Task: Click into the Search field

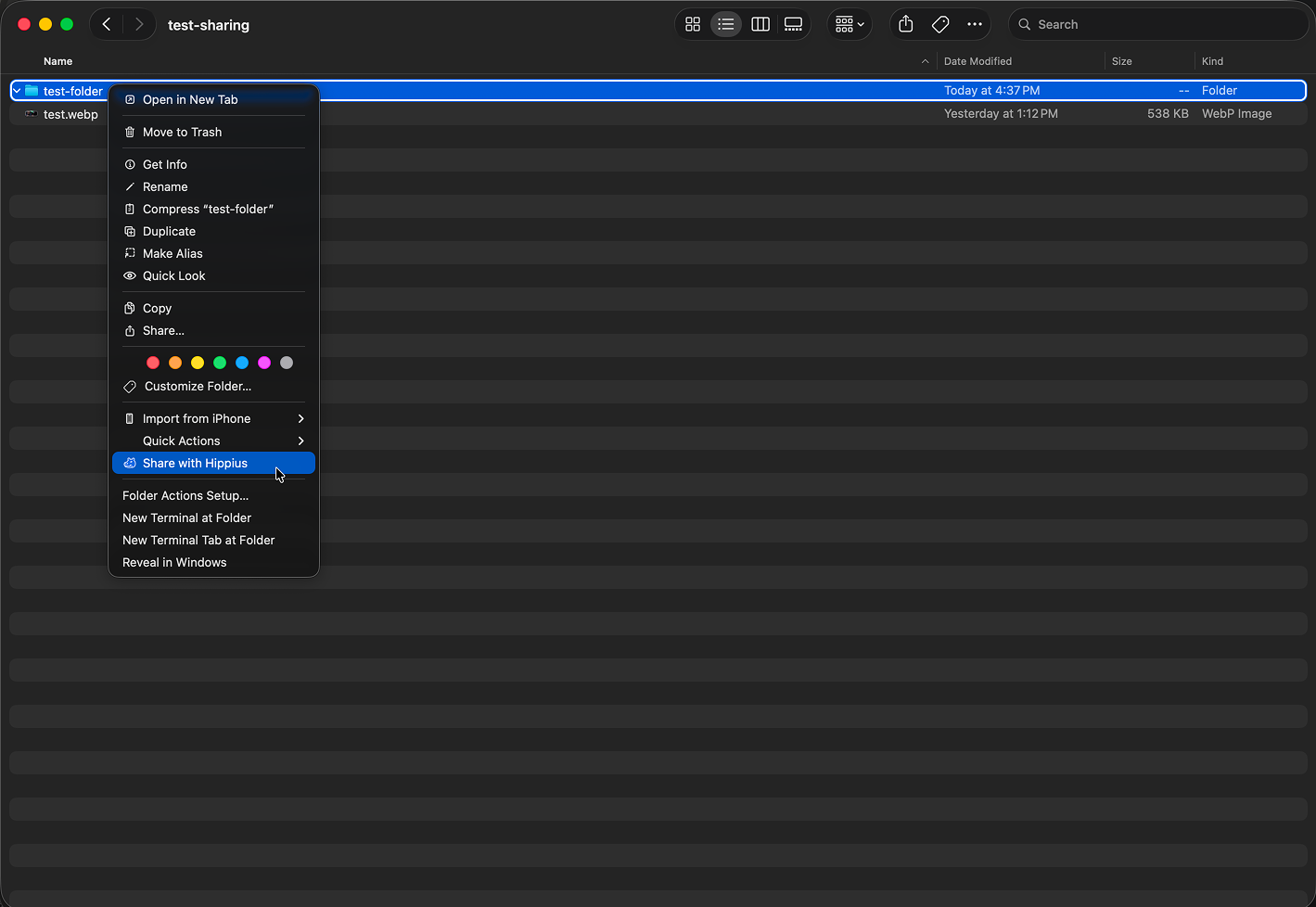Action: [x=1157, y=24]
